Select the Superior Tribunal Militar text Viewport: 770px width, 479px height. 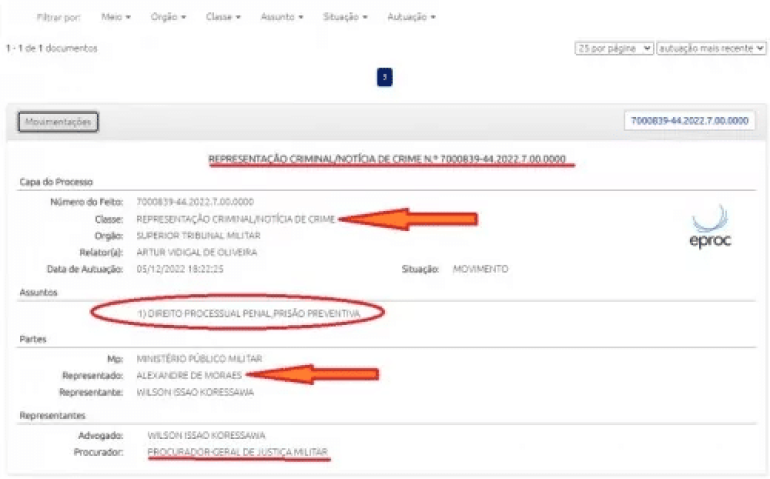[x=198, y=236]
